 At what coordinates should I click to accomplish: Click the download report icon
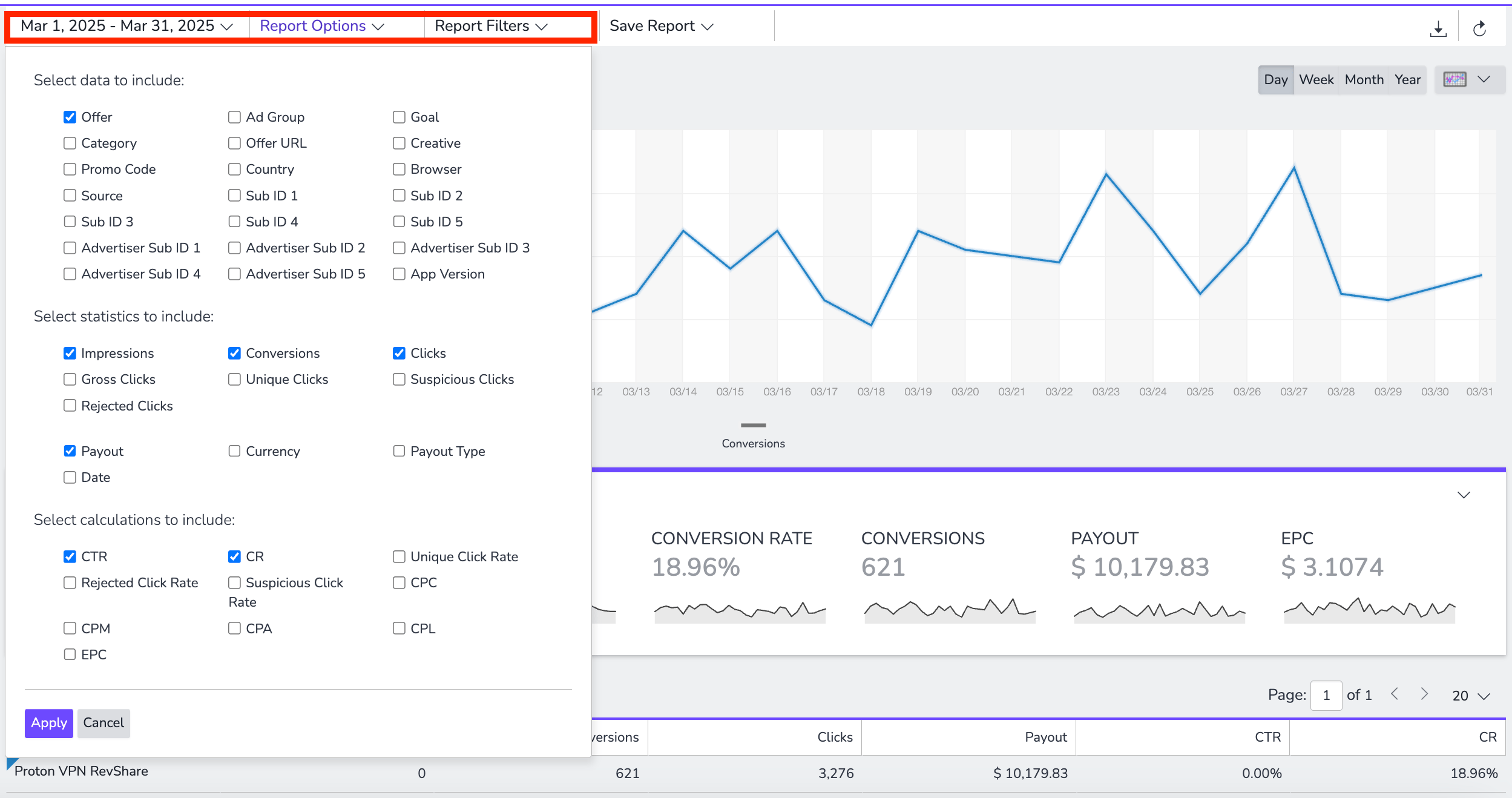pos(1438,28)
